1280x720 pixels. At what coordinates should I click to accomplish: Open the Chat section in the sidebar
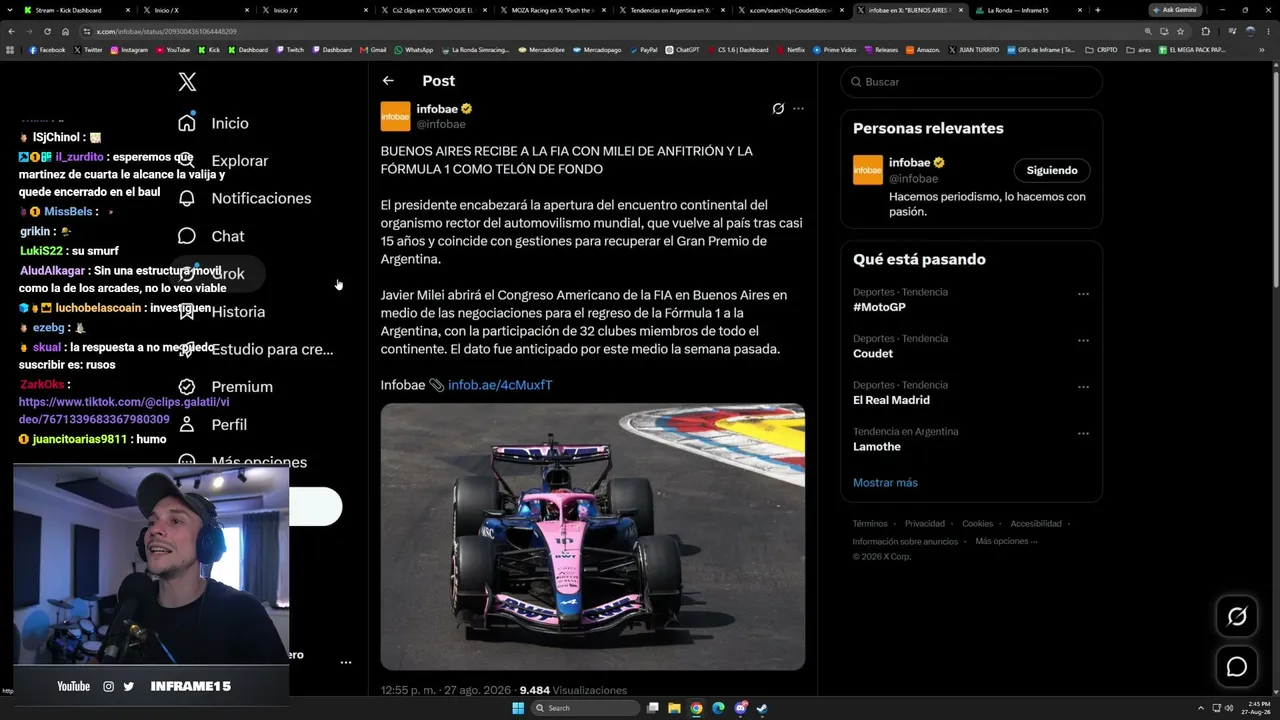[x=211, y=236]
